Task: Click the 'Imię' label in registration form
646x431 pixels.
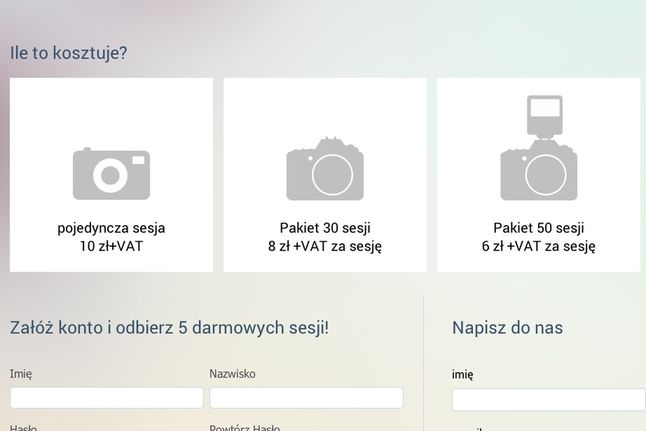Action: point(21,374)
